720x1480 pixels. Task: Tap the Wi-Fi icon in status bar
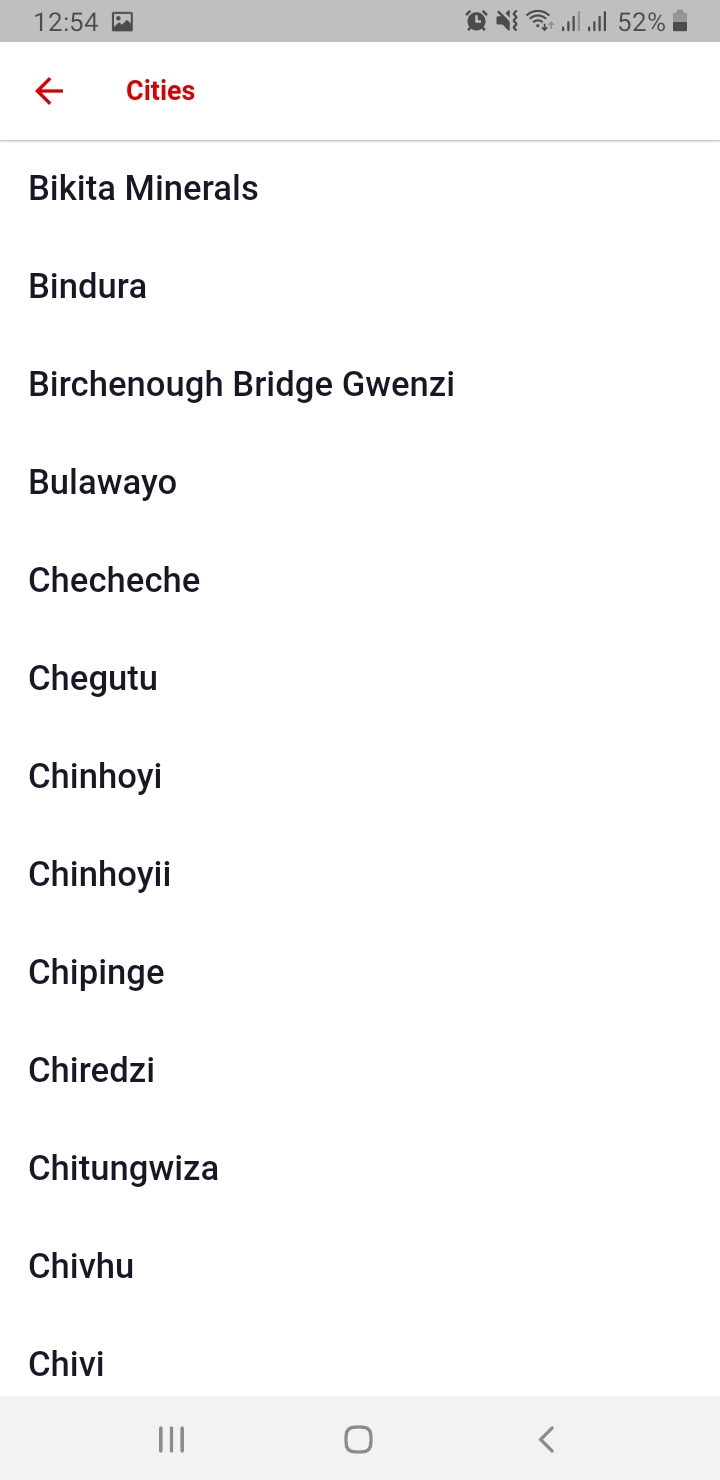[x=540, y=21]
